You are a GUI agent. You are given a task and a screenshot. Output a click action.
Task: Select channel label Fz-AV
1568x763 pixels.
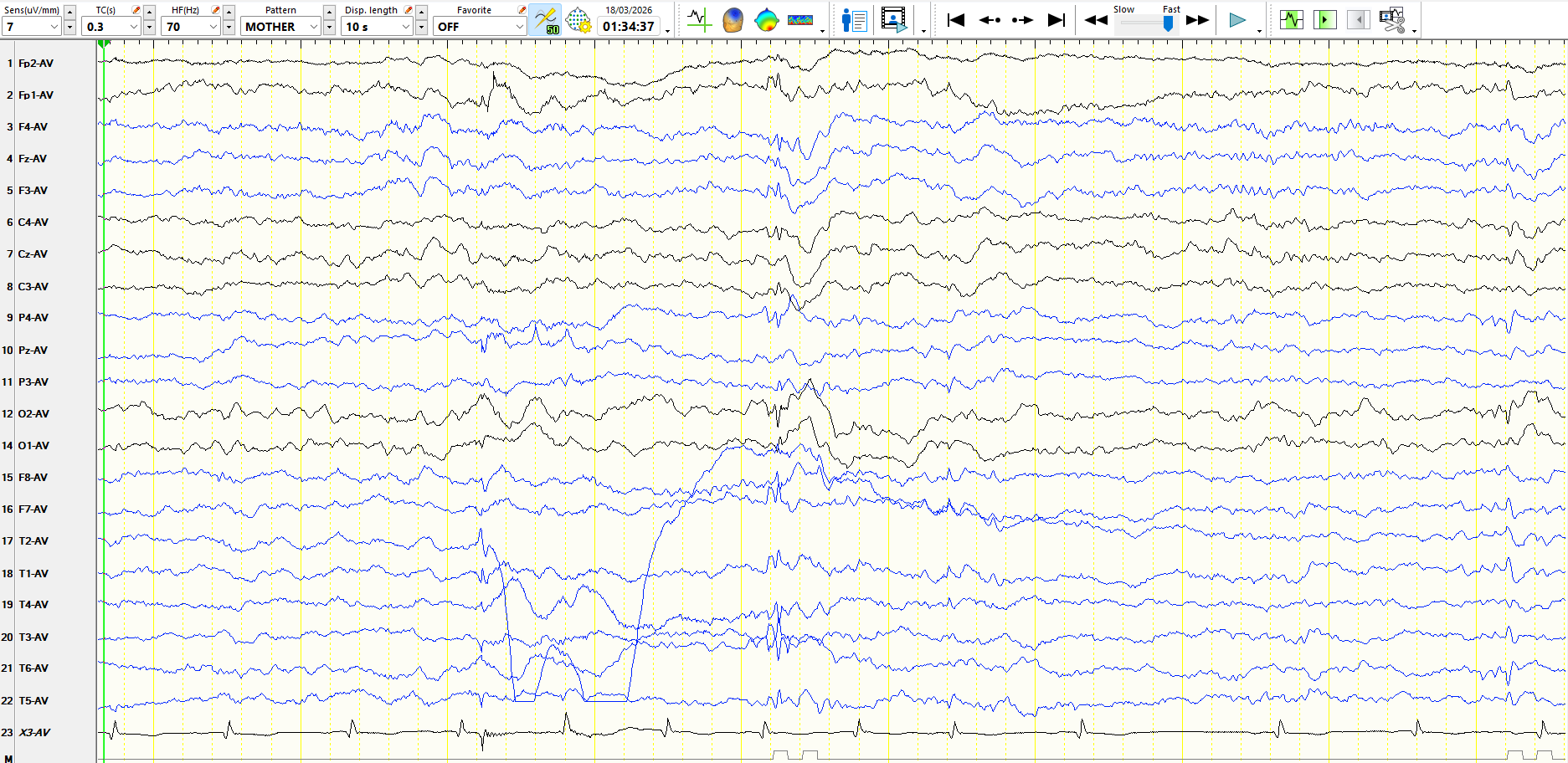tap(33, 158)
